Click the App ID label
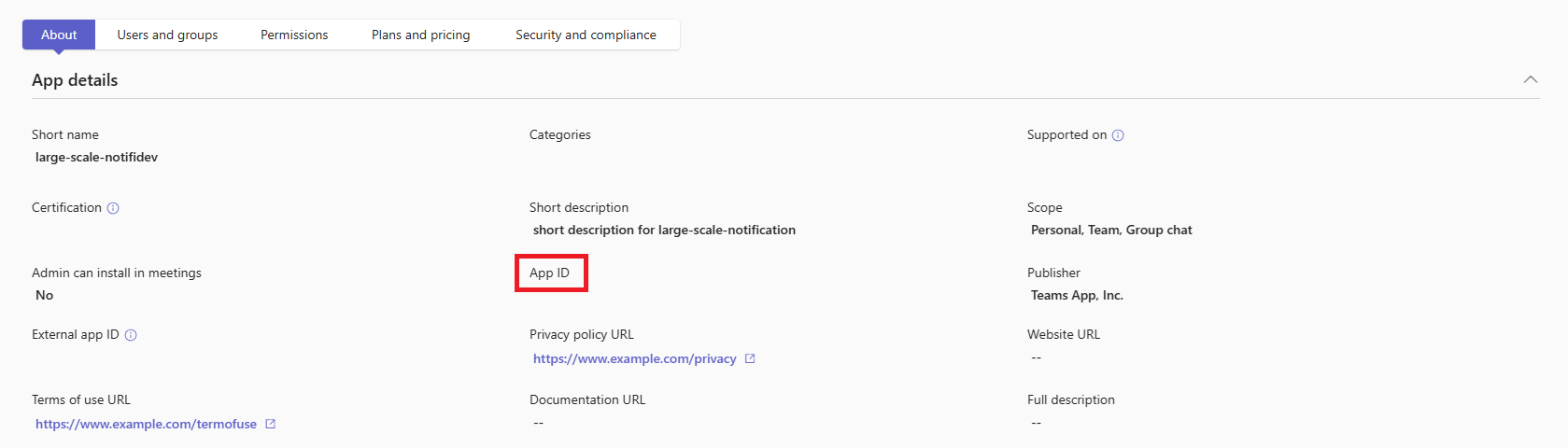The width and height of the screenshot is (1568, 448). [549, 273]
